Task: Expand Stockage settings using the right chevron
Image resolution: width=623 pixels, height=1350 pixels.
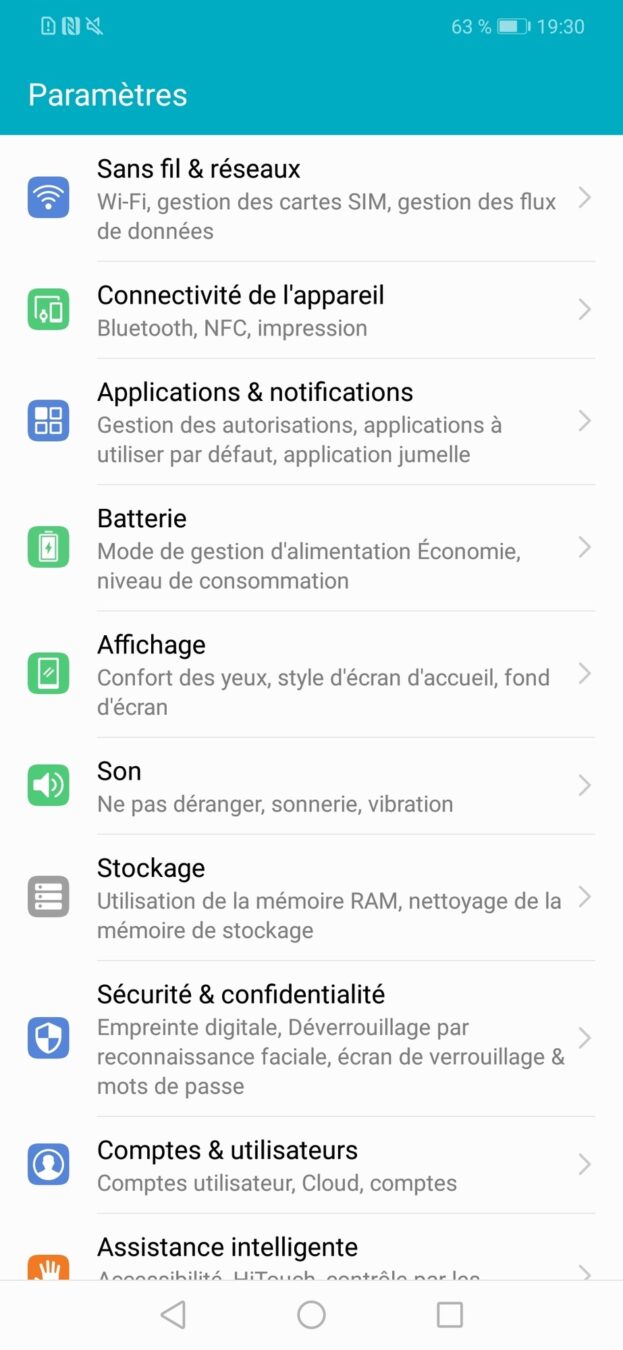Action: coord(585,897)
